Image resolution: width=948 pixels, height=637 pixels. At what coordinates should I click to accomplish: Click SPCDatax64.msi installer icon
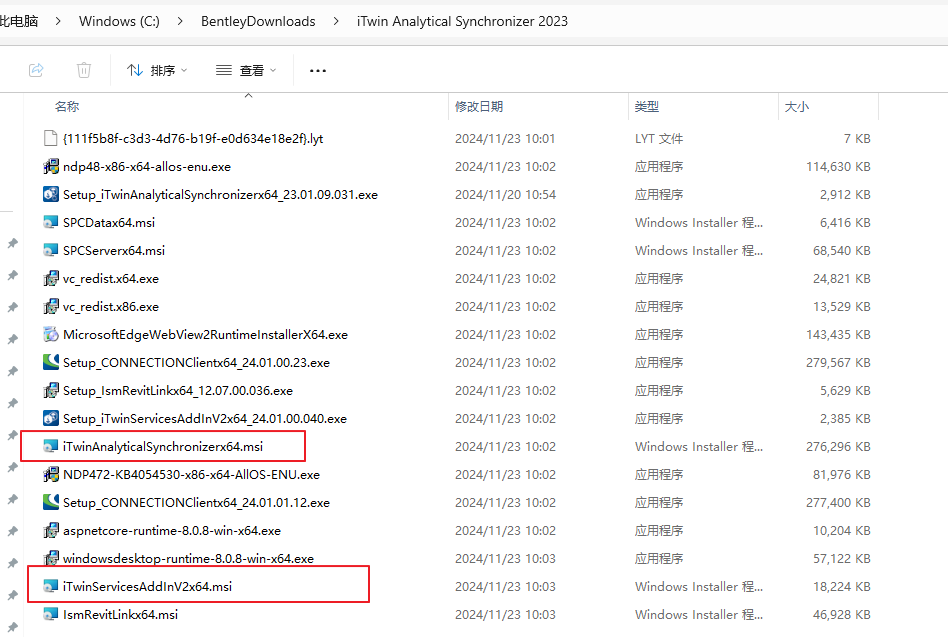tap(51, 222)
